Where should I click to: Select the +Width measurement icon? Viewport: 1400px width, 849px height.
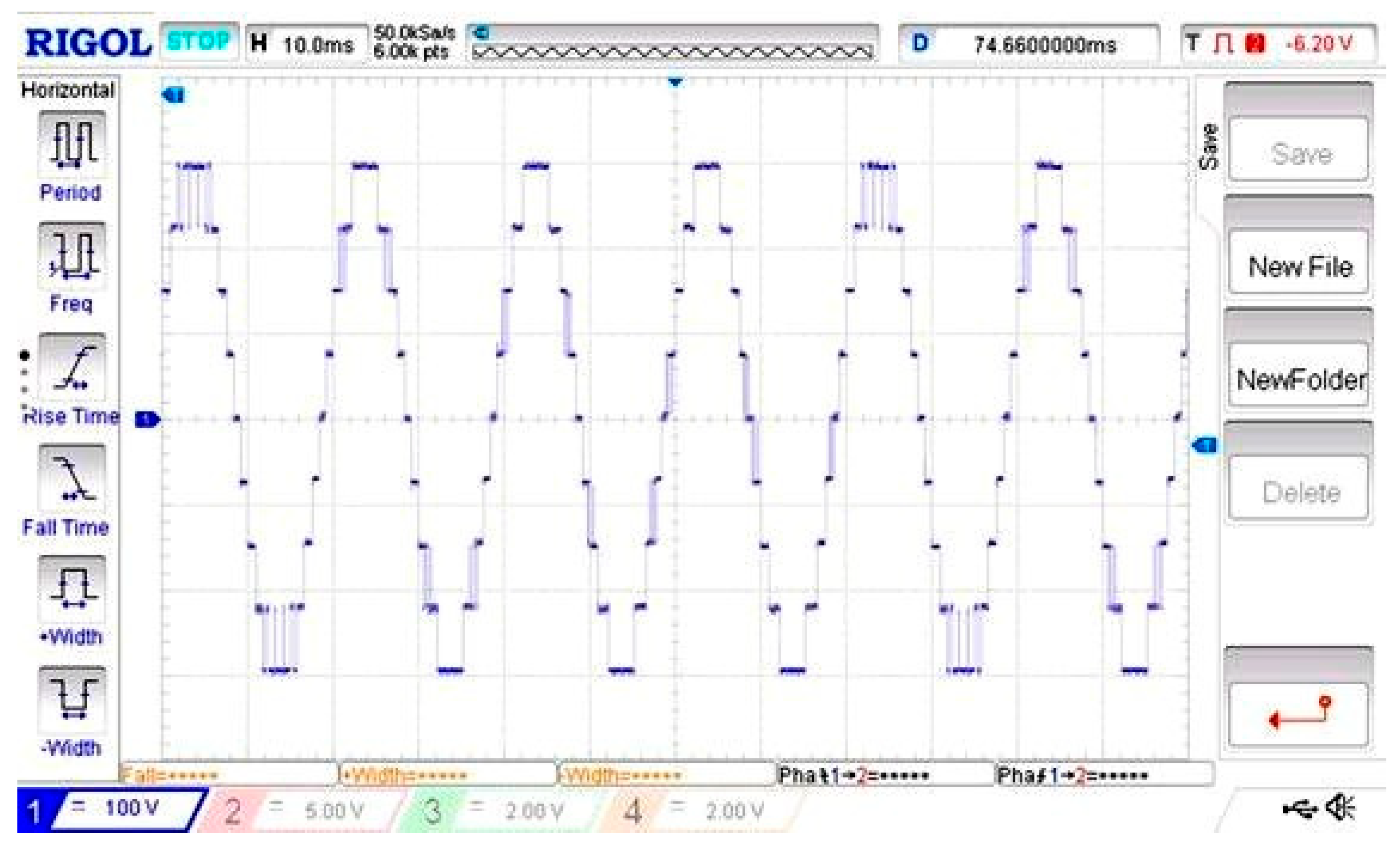tap(72, 589)
